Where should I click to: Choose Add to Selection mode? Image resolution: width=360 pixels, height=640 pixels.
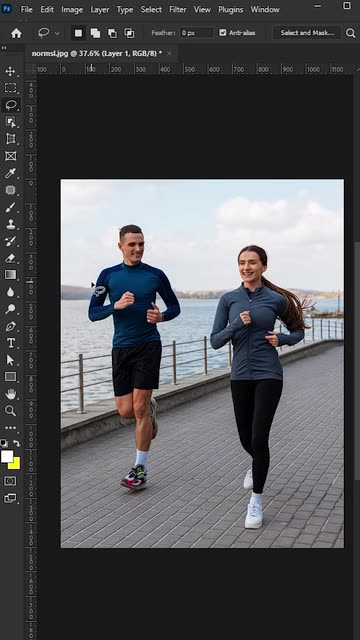click(96, 33)
